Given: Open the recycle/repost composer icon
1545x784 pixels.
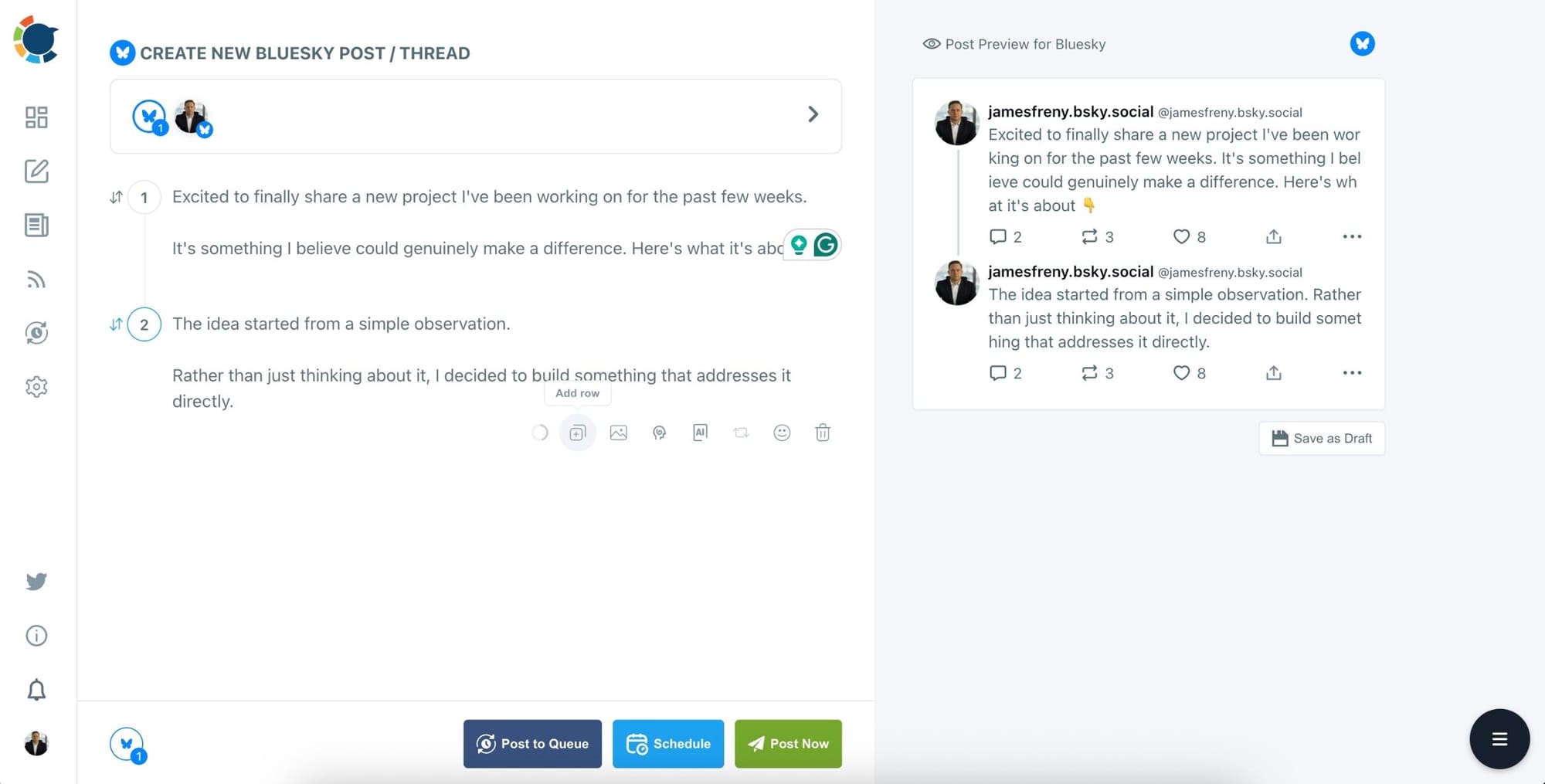Looking at the screenshot, I should pyautogui.click(x=741, y=433).
